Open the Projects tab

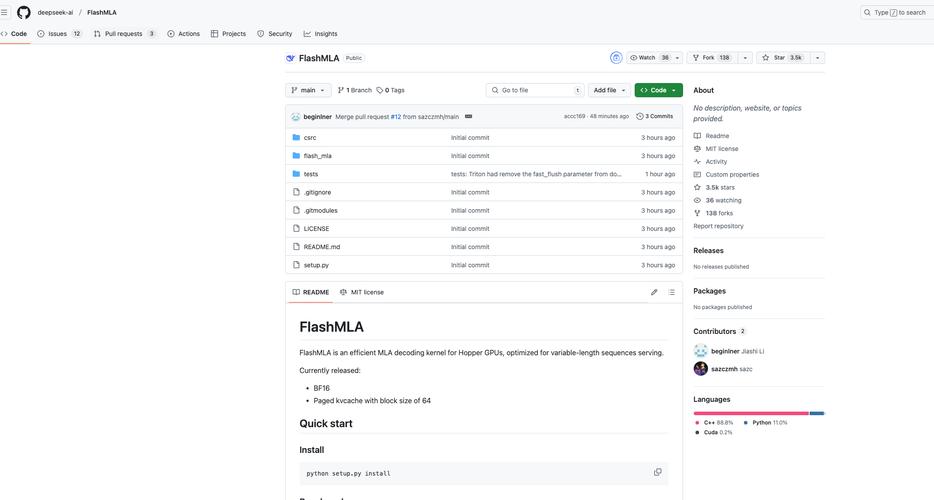point(228,34)
